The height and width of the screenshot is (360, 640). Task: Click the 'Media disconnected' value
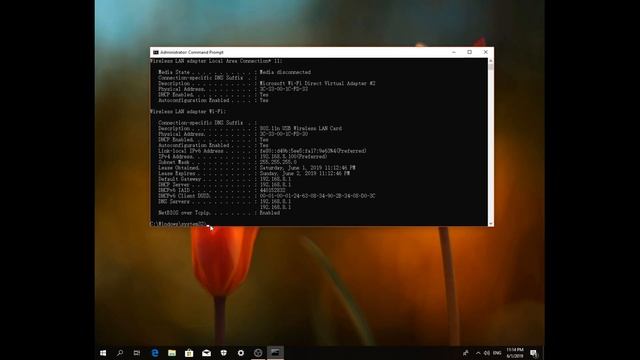coord(285,72)
